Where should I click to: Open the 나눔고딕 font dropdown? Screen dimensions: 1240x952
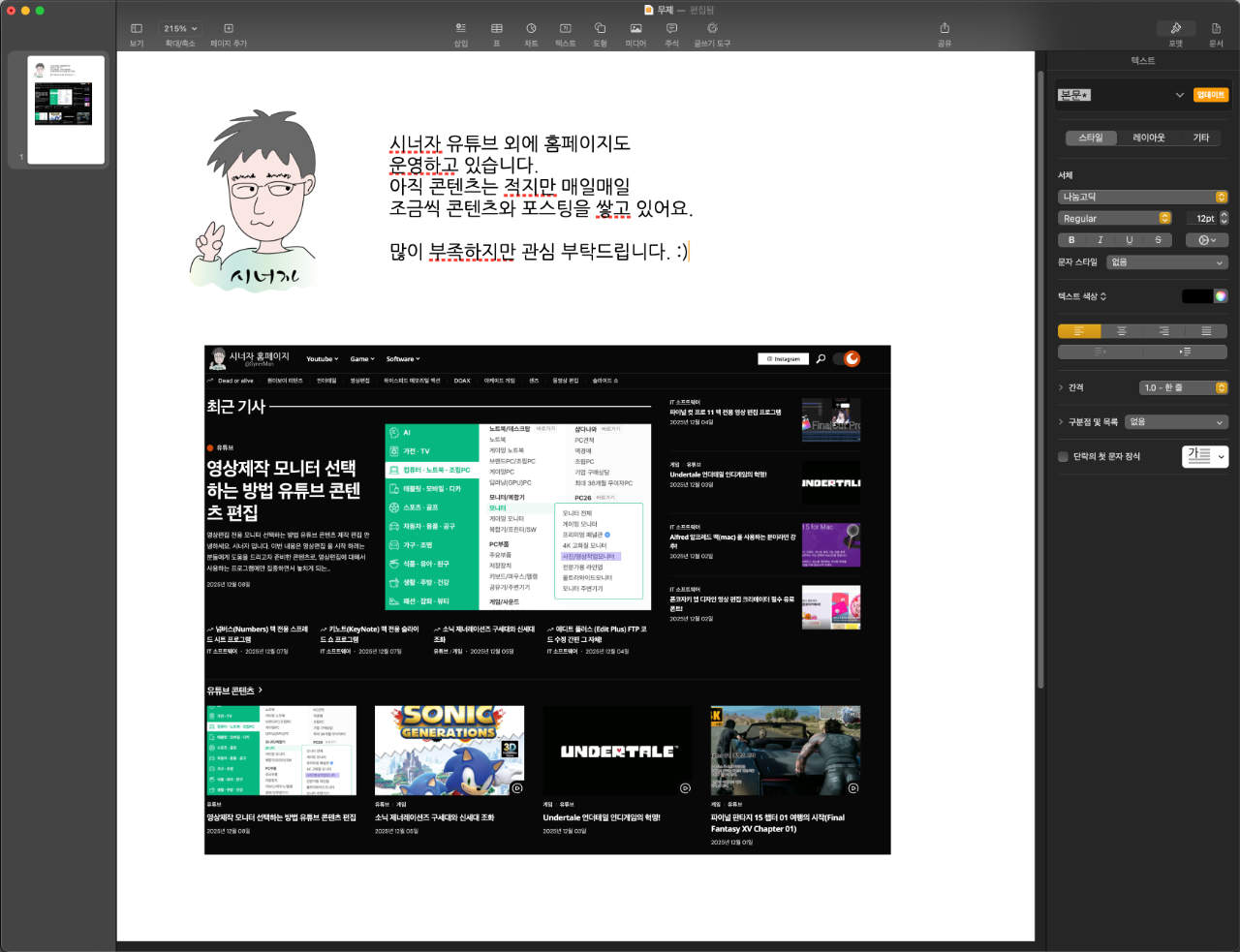pyautogui.click(x=1142, y=197)
